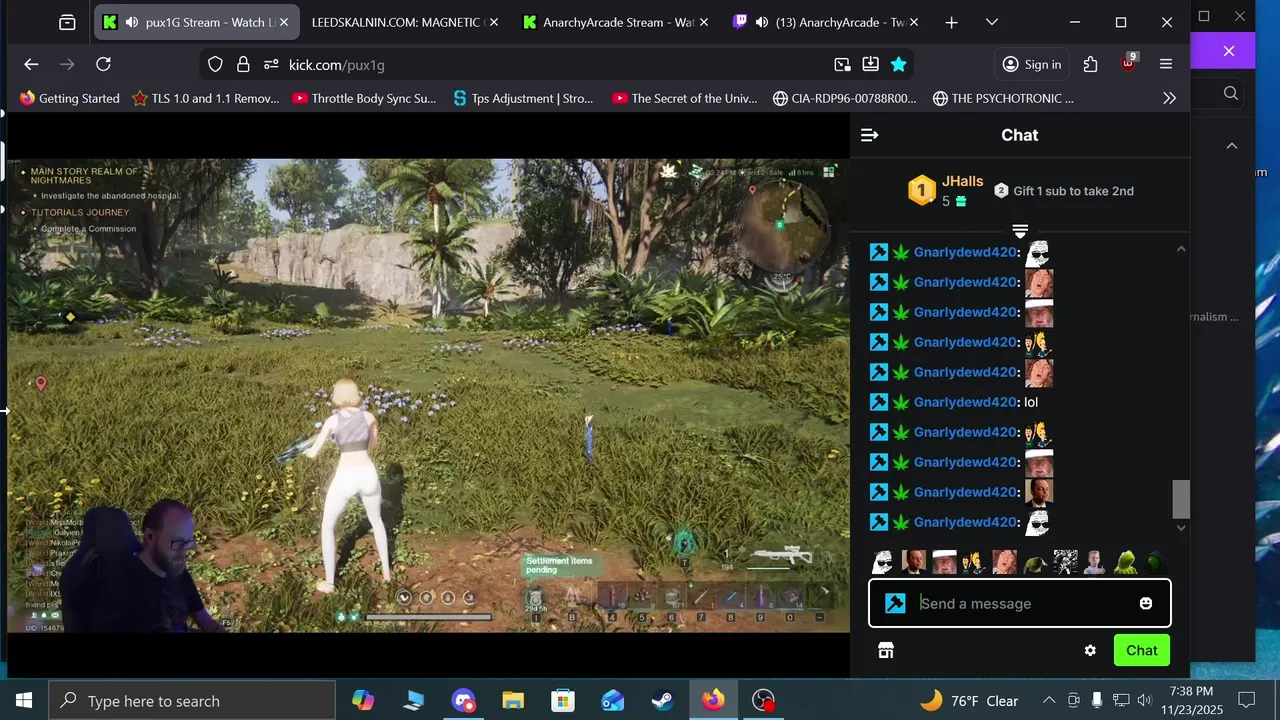1280x720 pixels.
Task: Open chat settings gear icon
Action: 1090,650
